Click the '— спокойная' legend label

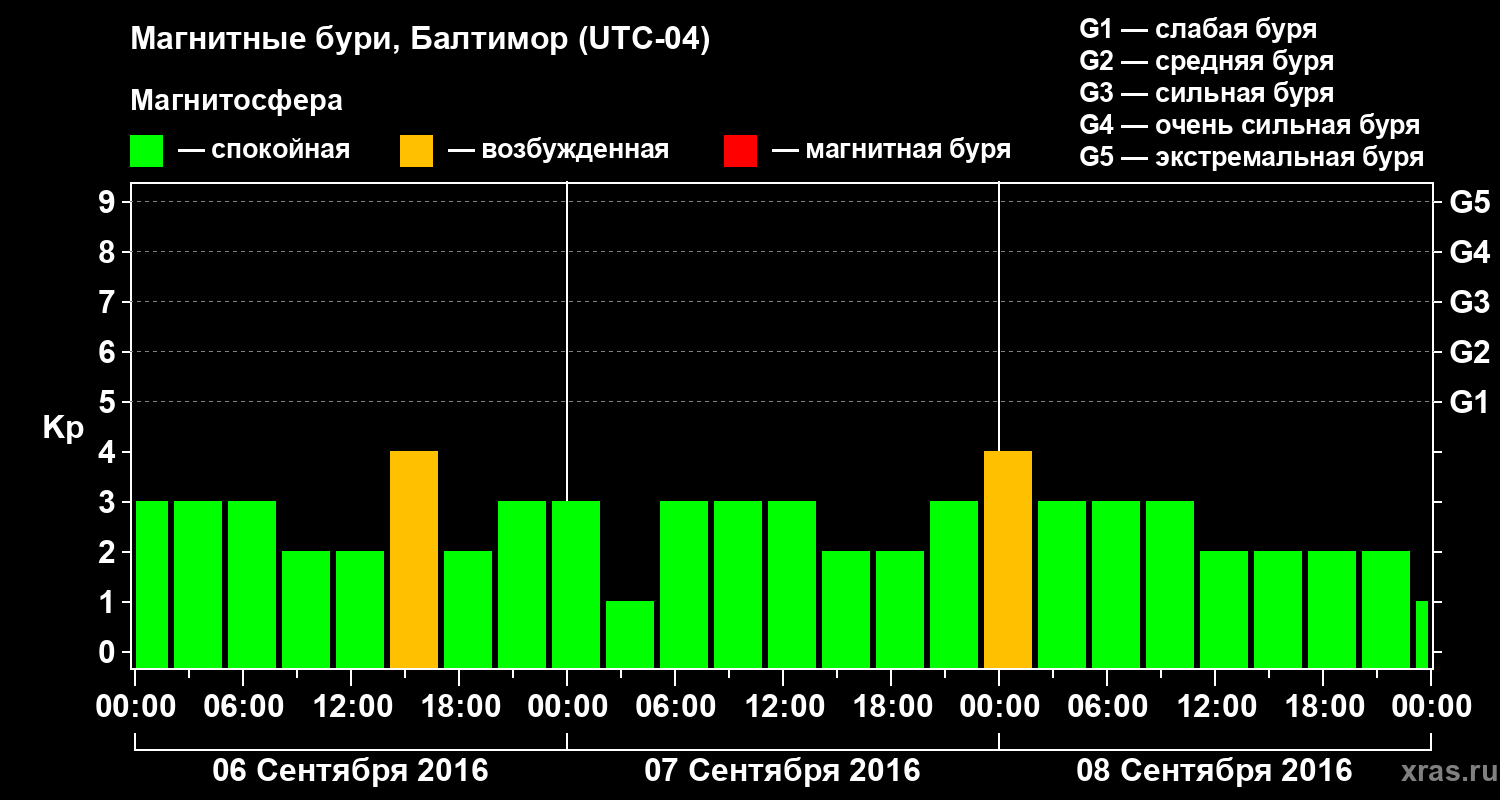(x=264, y=151)
